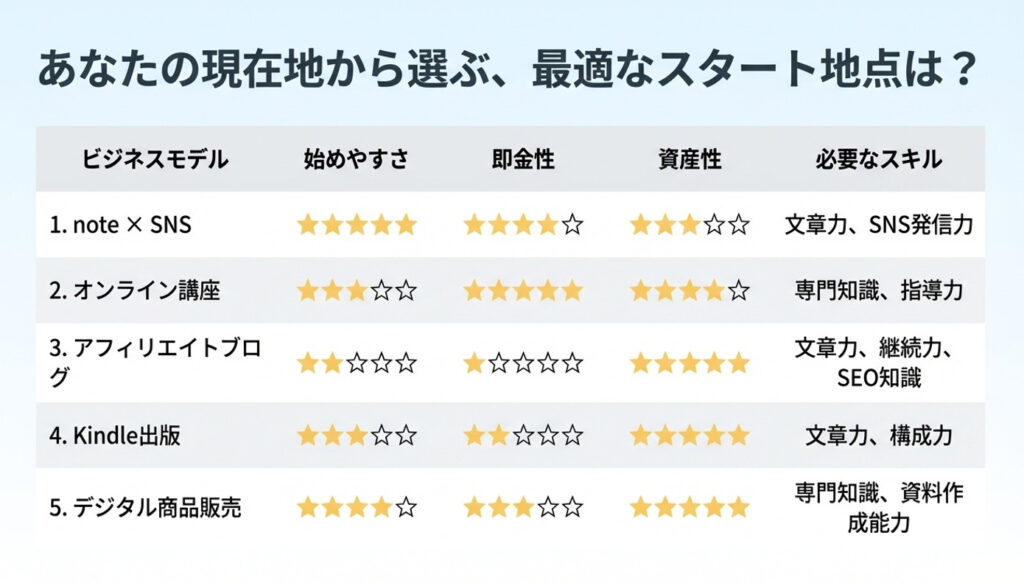Click the 資産性 column header
Image resolution: width=1024 pixels, height=583 pixels.
pos(689,159)
